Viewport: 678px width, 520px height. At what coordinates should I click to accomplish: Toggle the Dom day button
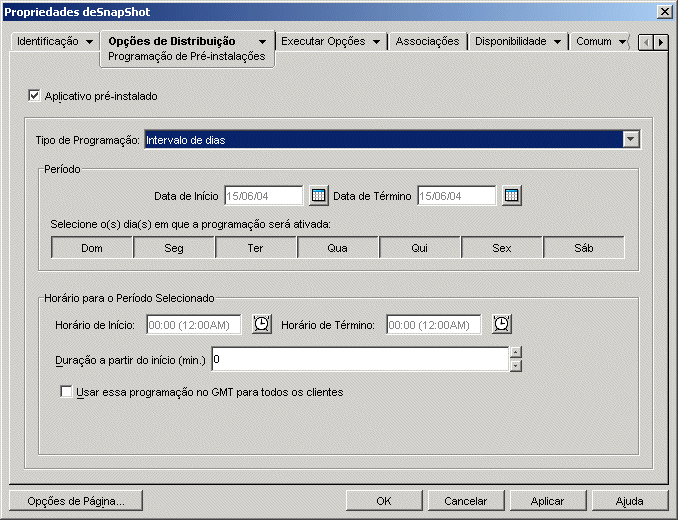point(92,247)
